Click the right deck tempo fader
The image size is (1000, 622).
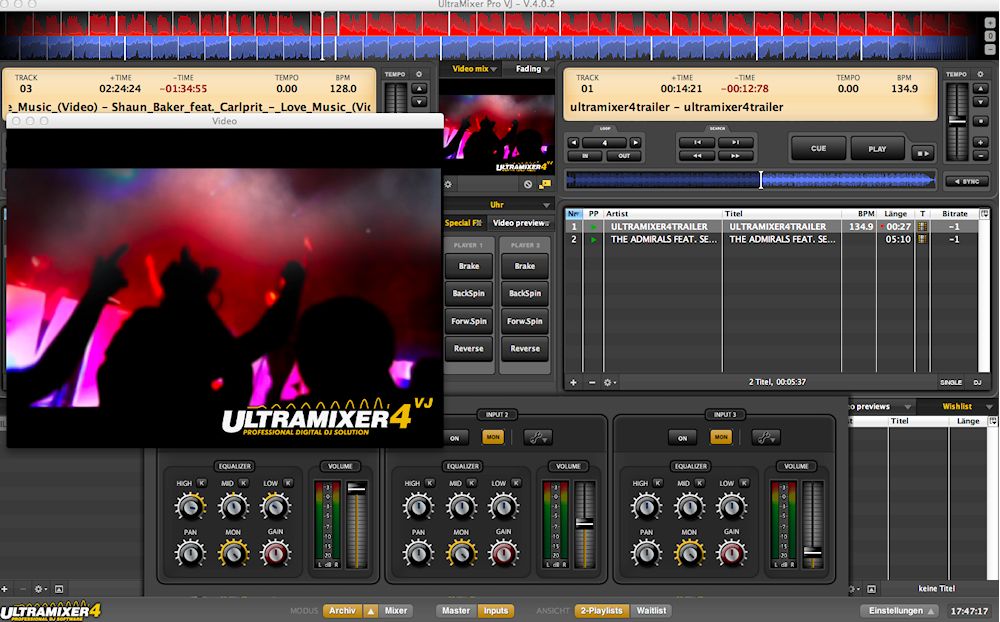pyautogui.click(x=957, y=121)
